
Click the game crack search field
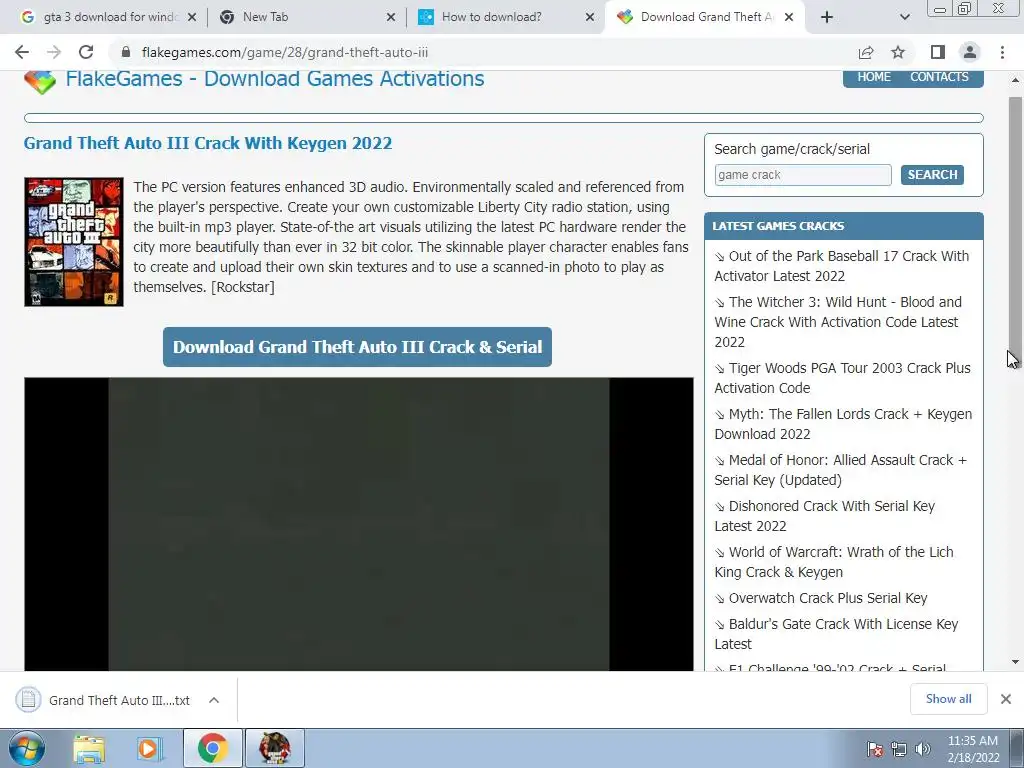click(x=803, y=175)
